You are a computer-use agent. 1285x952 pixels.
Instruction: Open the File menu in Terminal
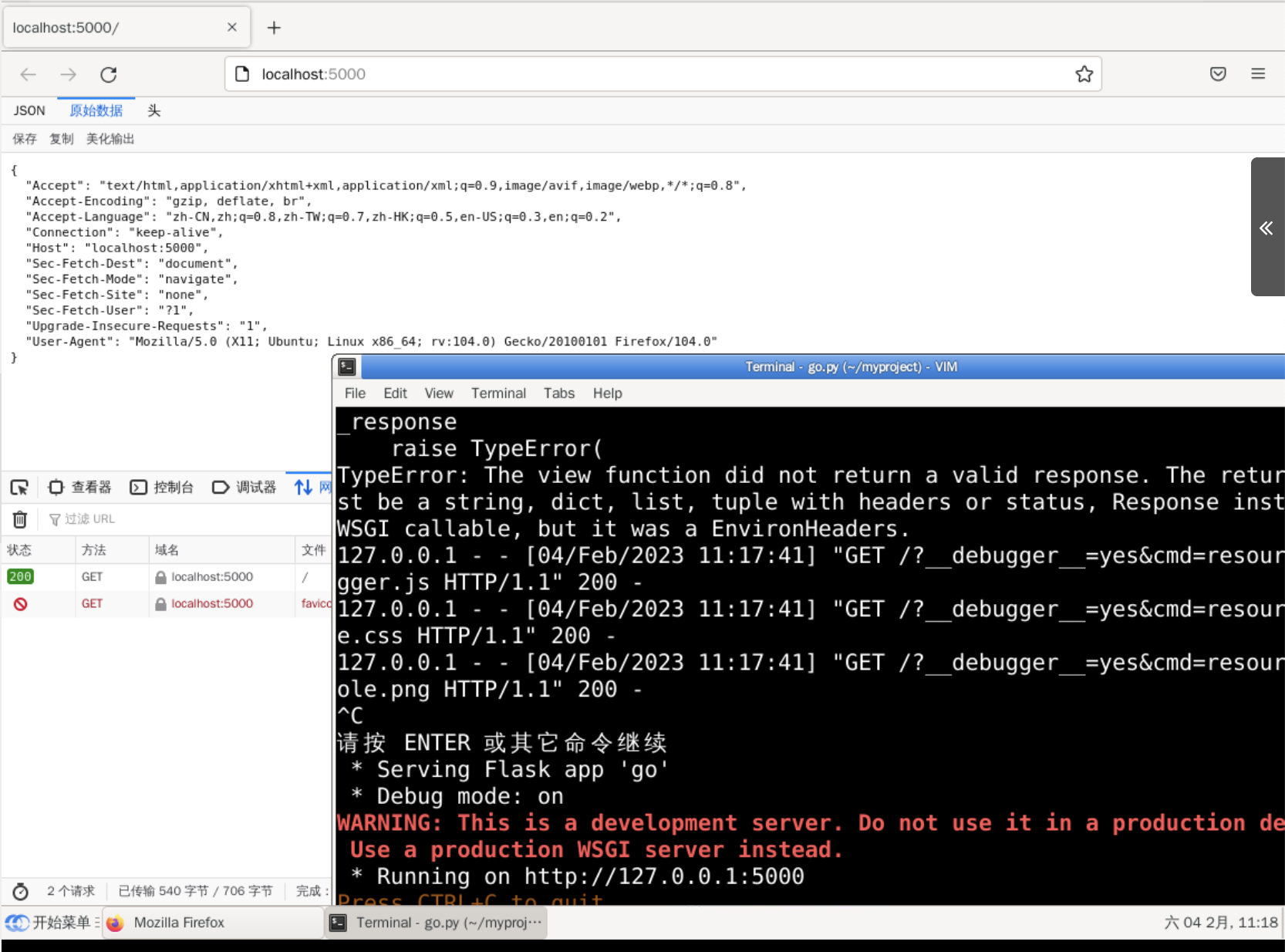coord(356,393)
